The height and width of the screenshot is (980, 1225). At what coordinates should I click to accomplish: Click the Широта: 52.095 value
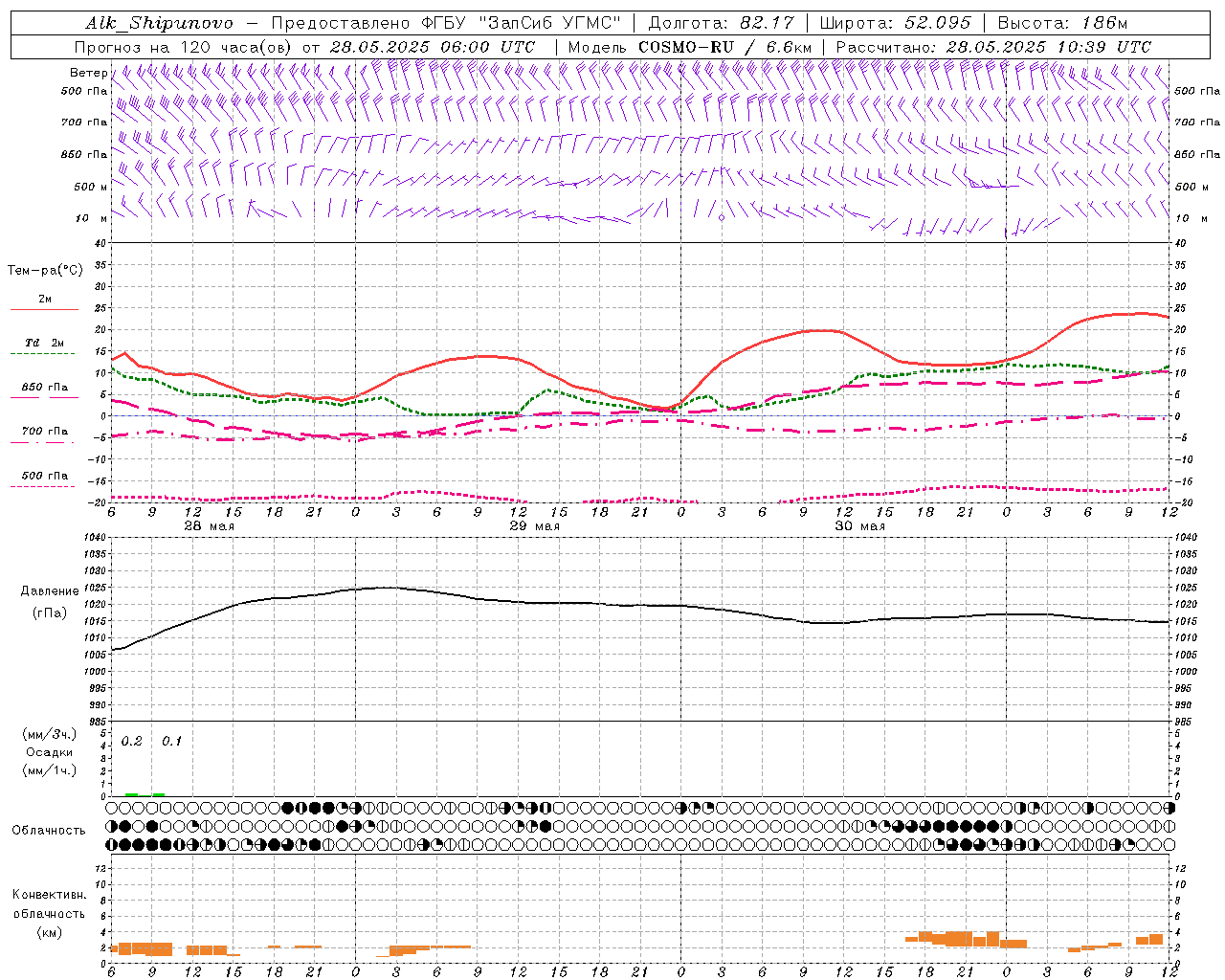(x=896, y=23)
